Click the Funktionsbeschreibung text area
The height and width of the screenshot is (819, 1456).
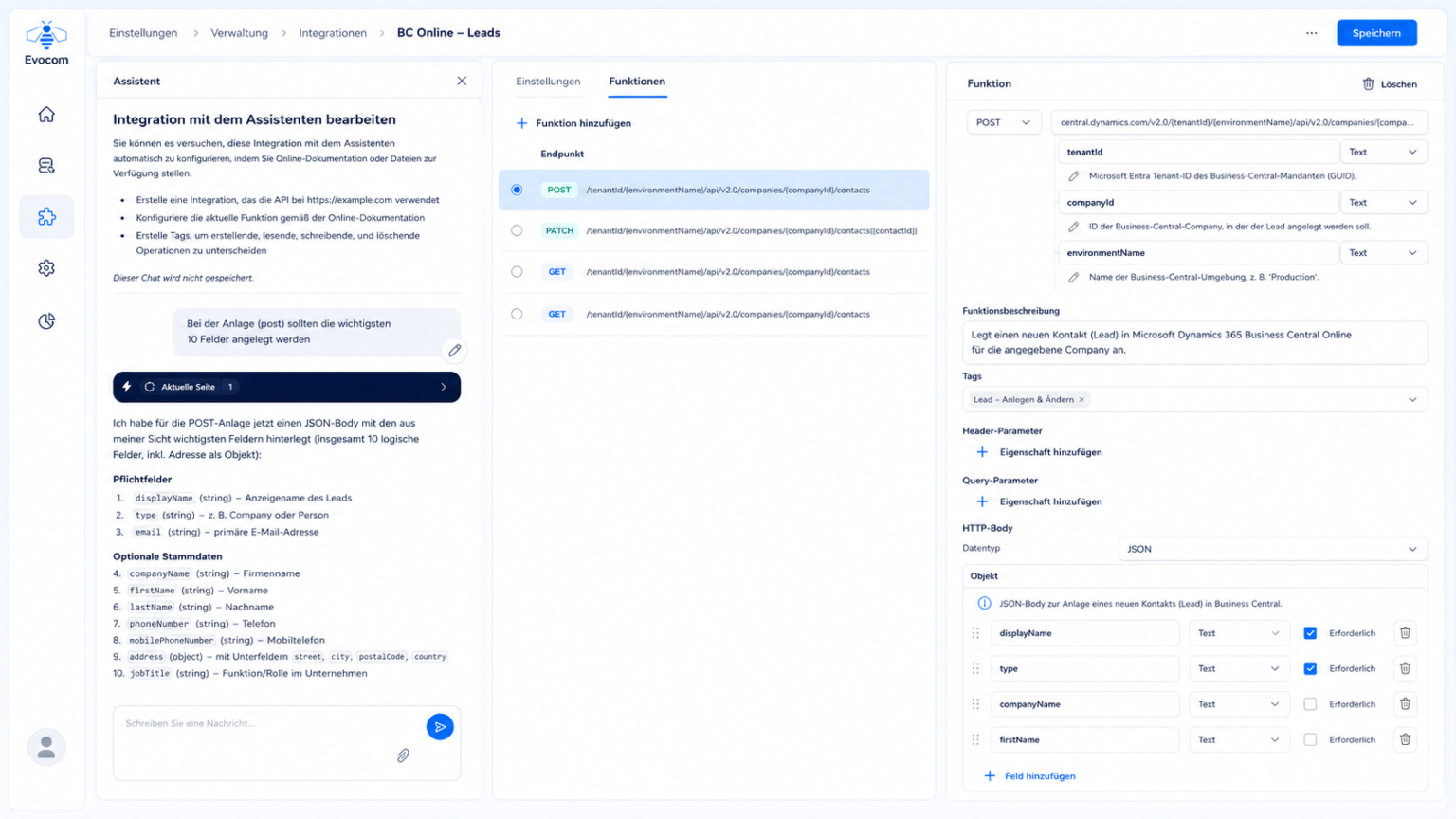[x=1194, y=342]
